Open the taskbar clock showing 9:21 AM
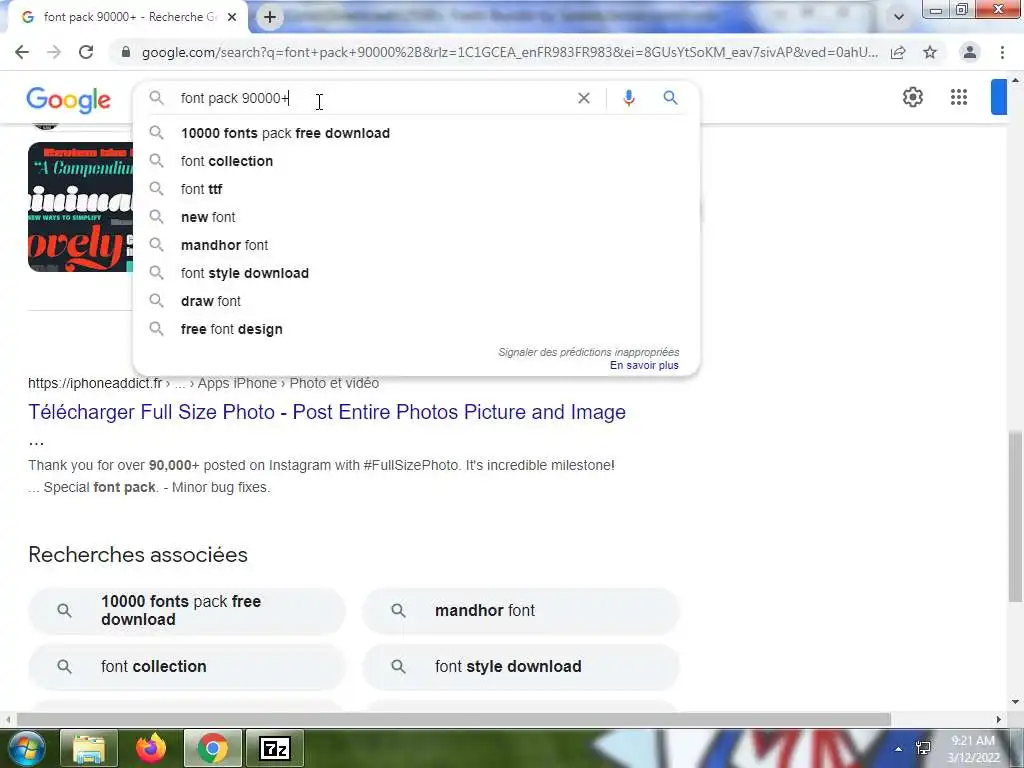The height and width of the screenshot is (768, 1024). pos(974,749)
